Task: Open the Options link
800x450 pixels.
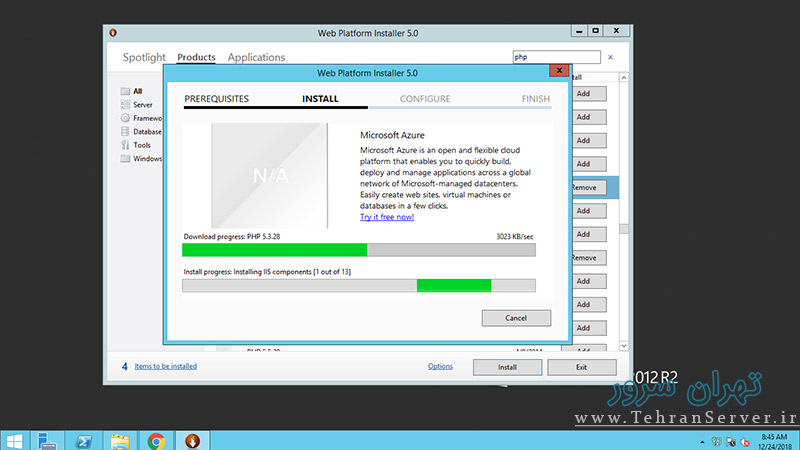Action: [x=440, y=366]
